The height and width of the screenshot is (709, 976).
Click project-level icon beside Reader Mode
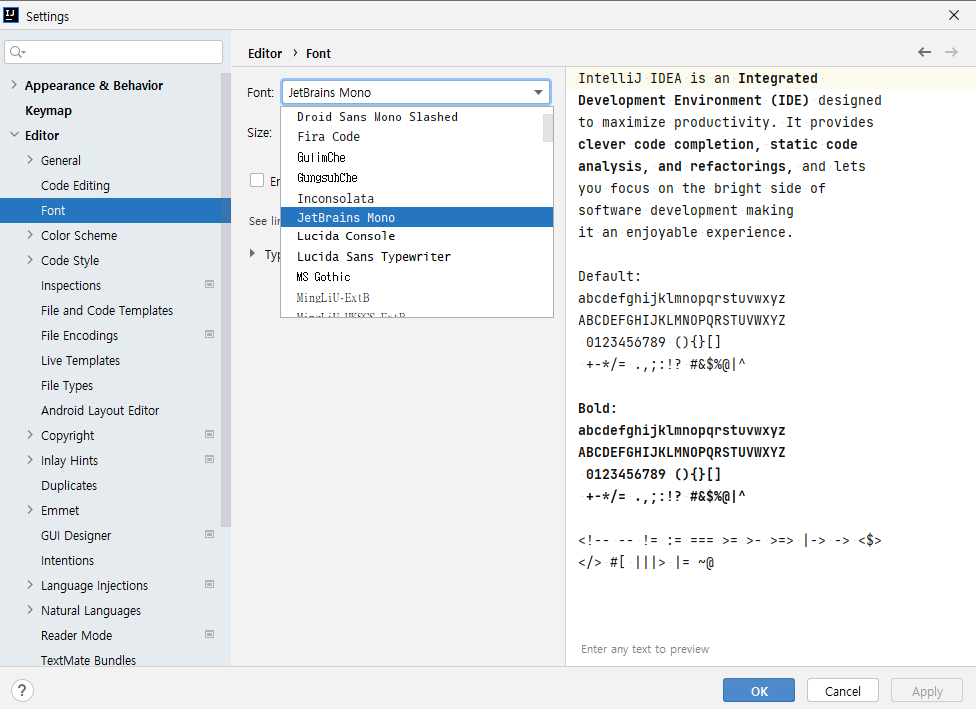click(x=210, y=634)
